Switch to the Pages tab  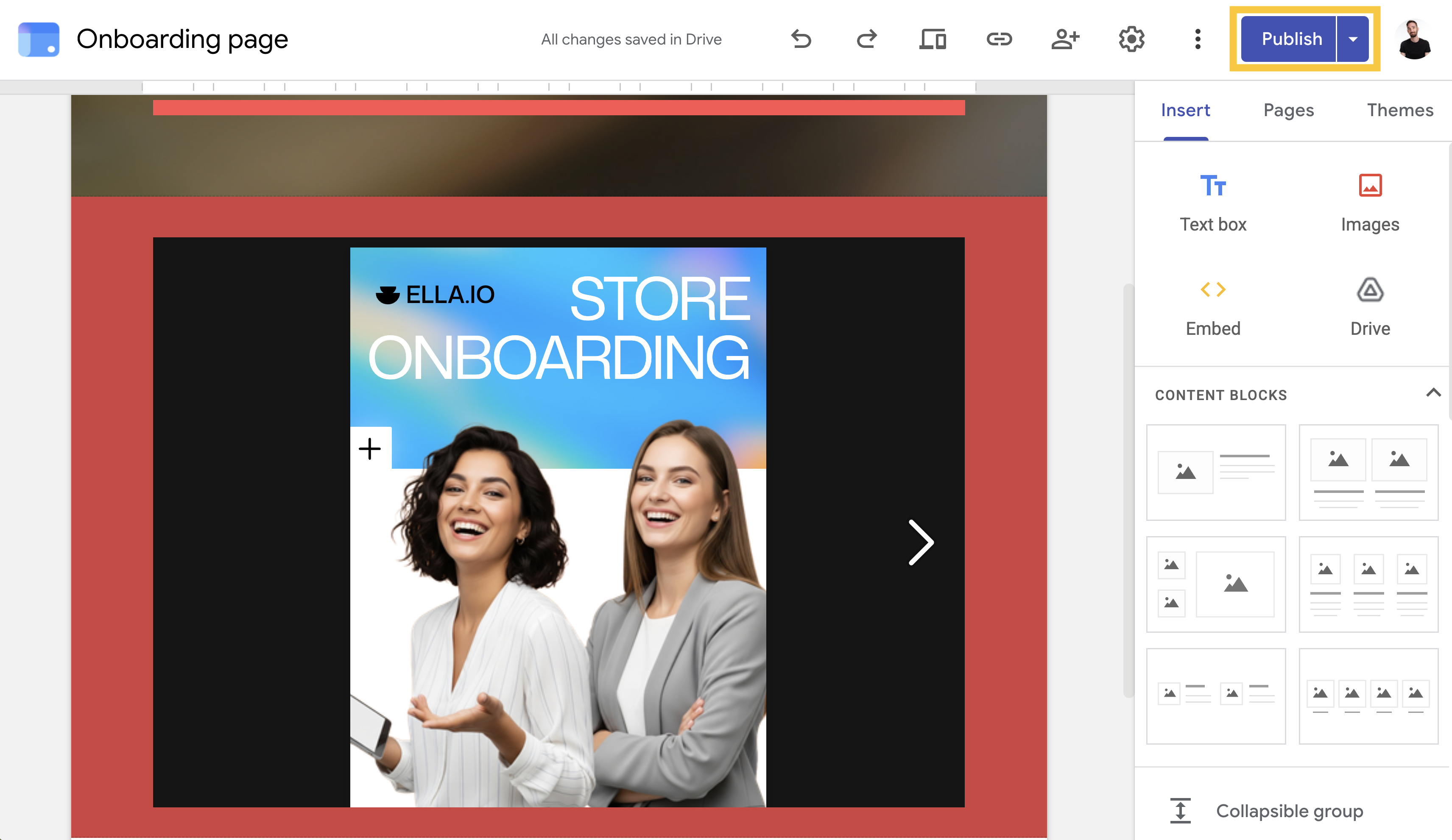1288,110
